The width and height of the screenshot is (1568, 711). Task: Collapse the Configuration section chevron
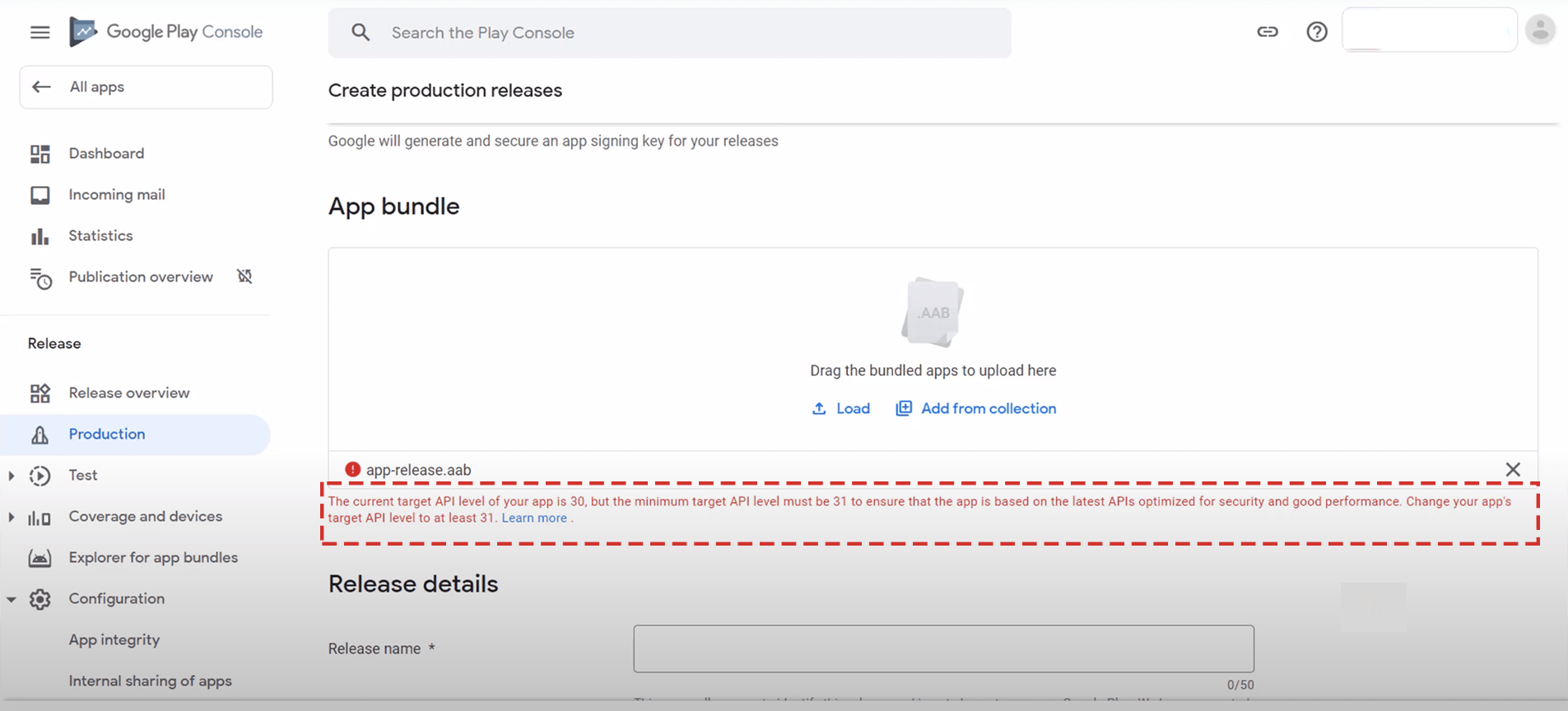click(11, 598)
